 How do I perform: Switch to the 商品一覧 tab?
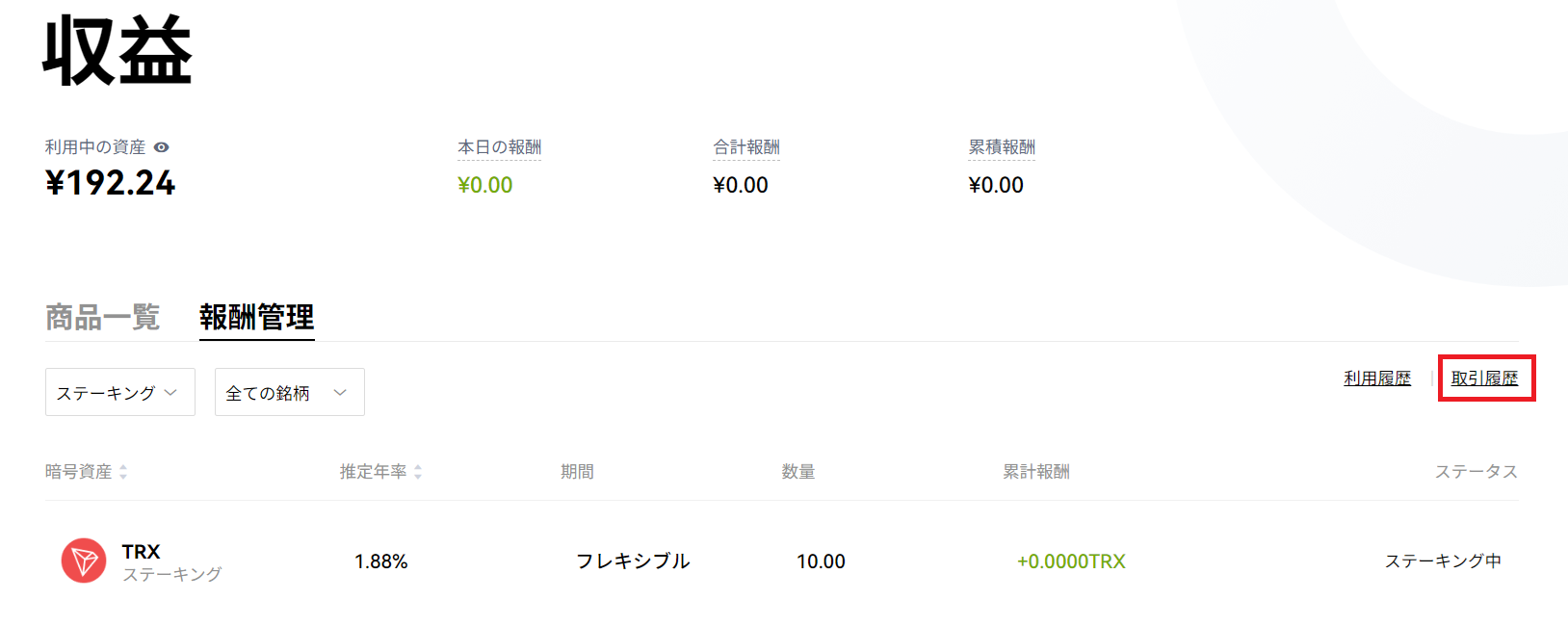click(102, 317)
